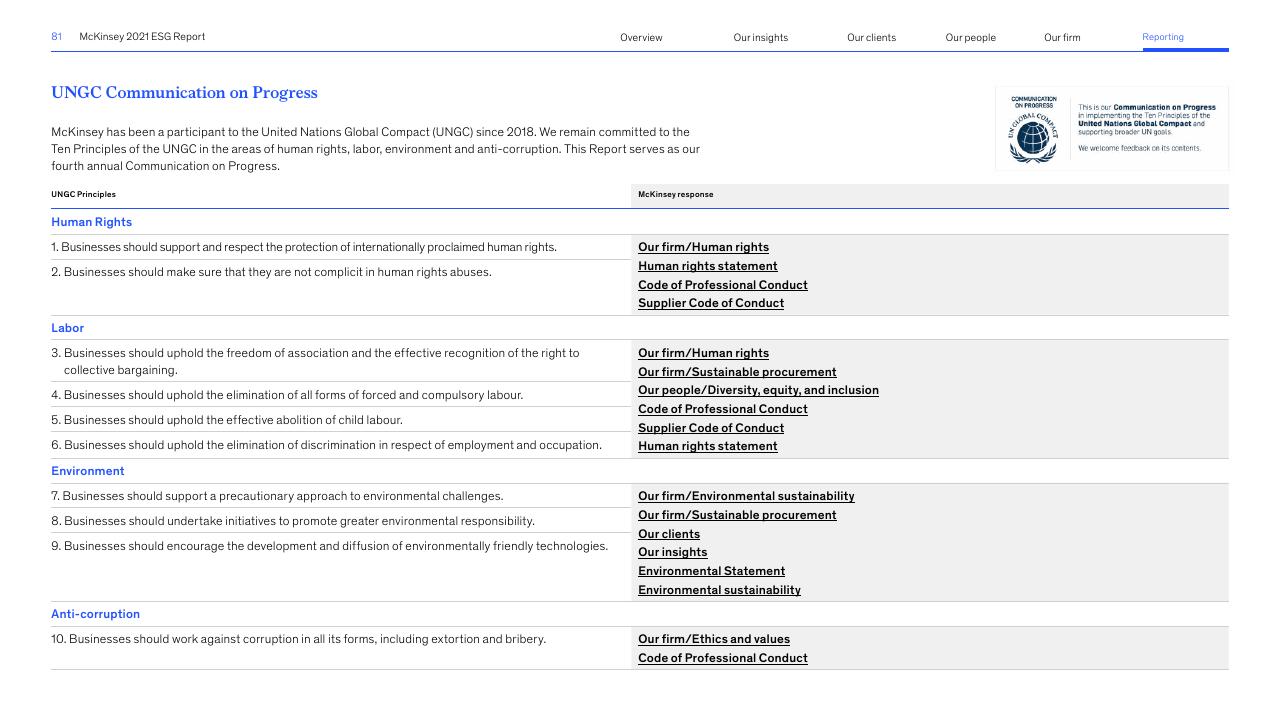Image resolution: width=1280 pixels, height=721 pixels.
Task: Follow Our firm/Human rights link in Labor section
Action: (703, 353)
